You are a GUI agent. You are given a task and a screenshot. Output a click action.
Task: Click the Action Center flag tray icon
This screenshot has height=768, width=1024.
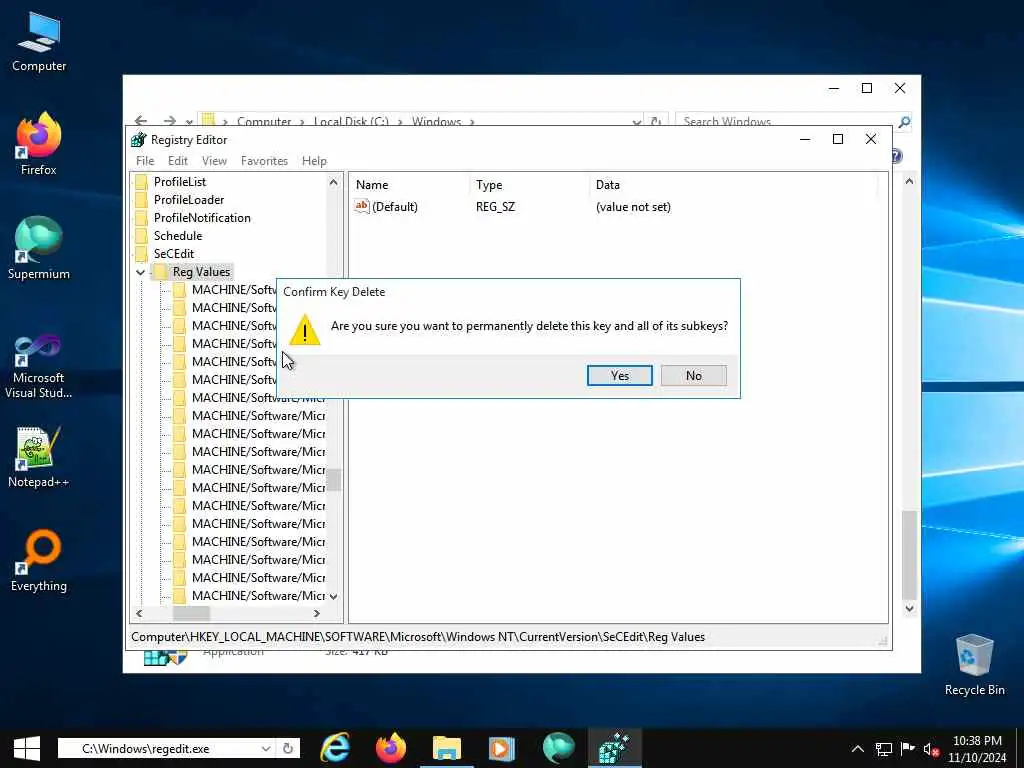point(908,749)
